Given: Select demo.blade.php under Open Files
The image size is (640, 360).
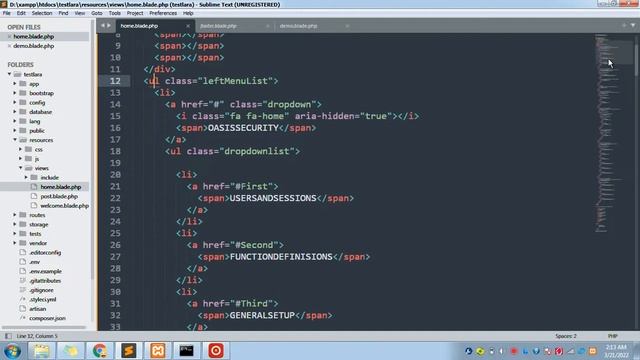Looking at the screenshot, I should click(33, 46).
